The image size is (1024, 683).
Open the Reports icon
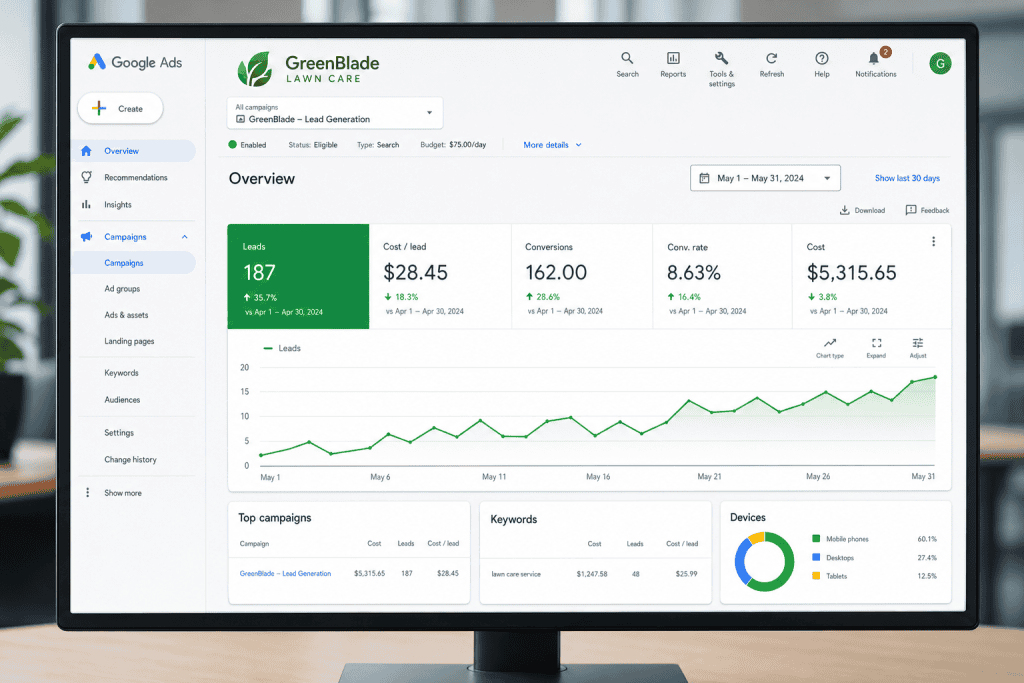(x=673, y=65)
